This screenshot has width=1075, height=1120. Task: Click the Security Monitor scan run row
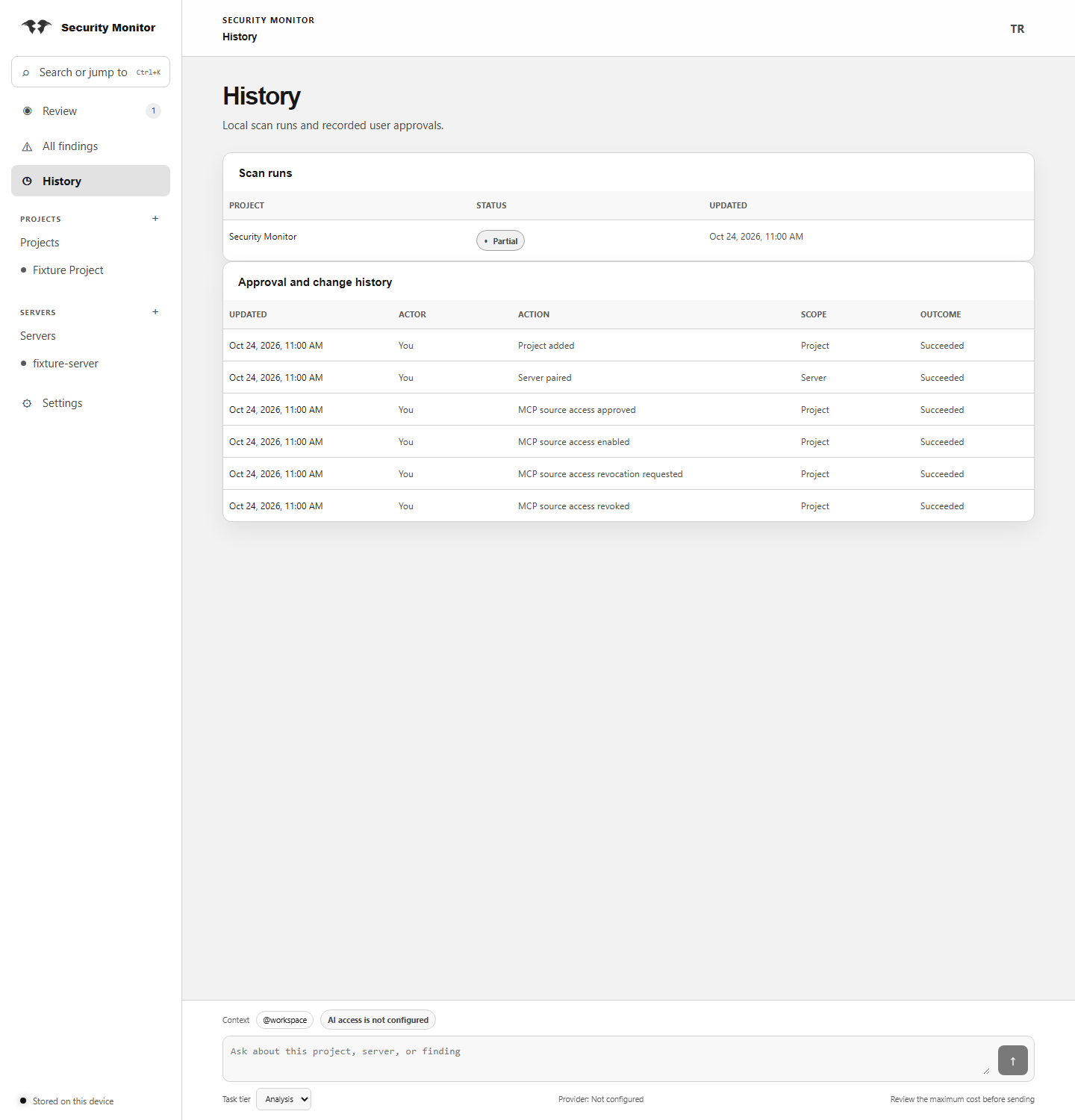629,240
